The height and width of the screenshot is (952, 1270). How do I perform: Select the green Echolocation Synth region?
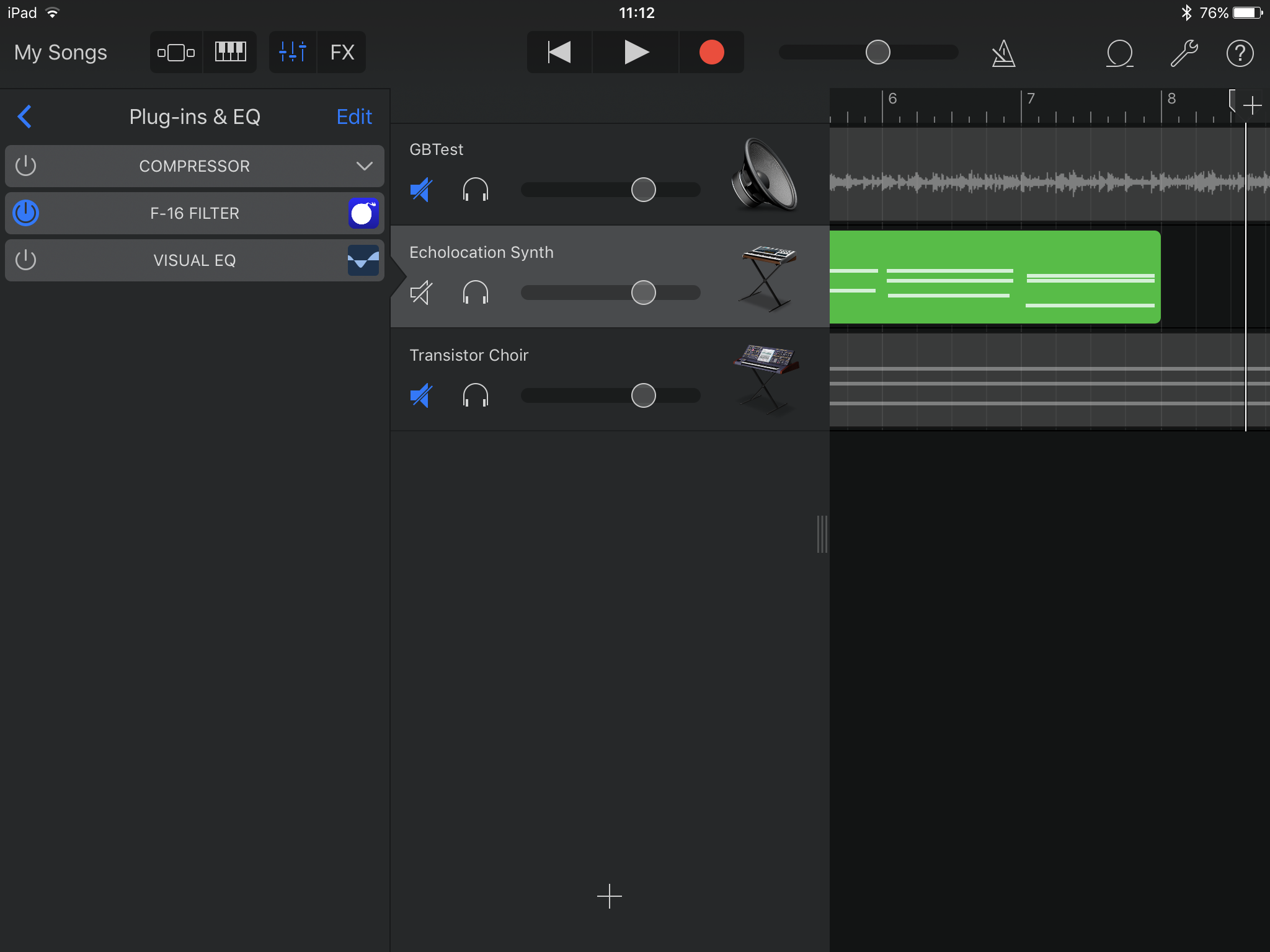point(995,277)
